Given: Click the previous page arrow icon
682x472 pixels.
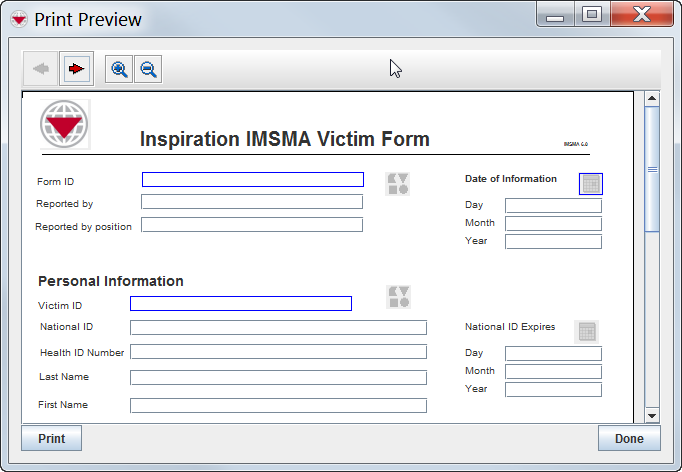Looking at the screenshot, I should click(41, 69).
